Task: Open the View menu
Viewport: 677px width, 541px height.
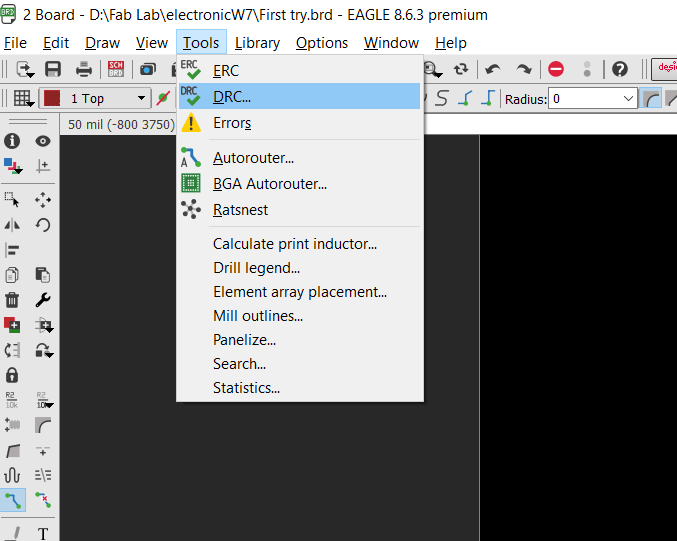Action: (x=152, y=43)
